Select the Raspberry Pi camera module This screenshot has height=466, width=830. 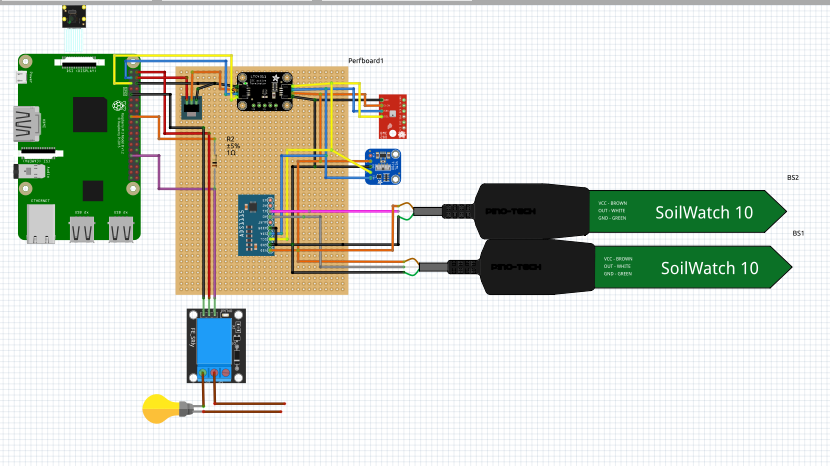click(74, 16)
